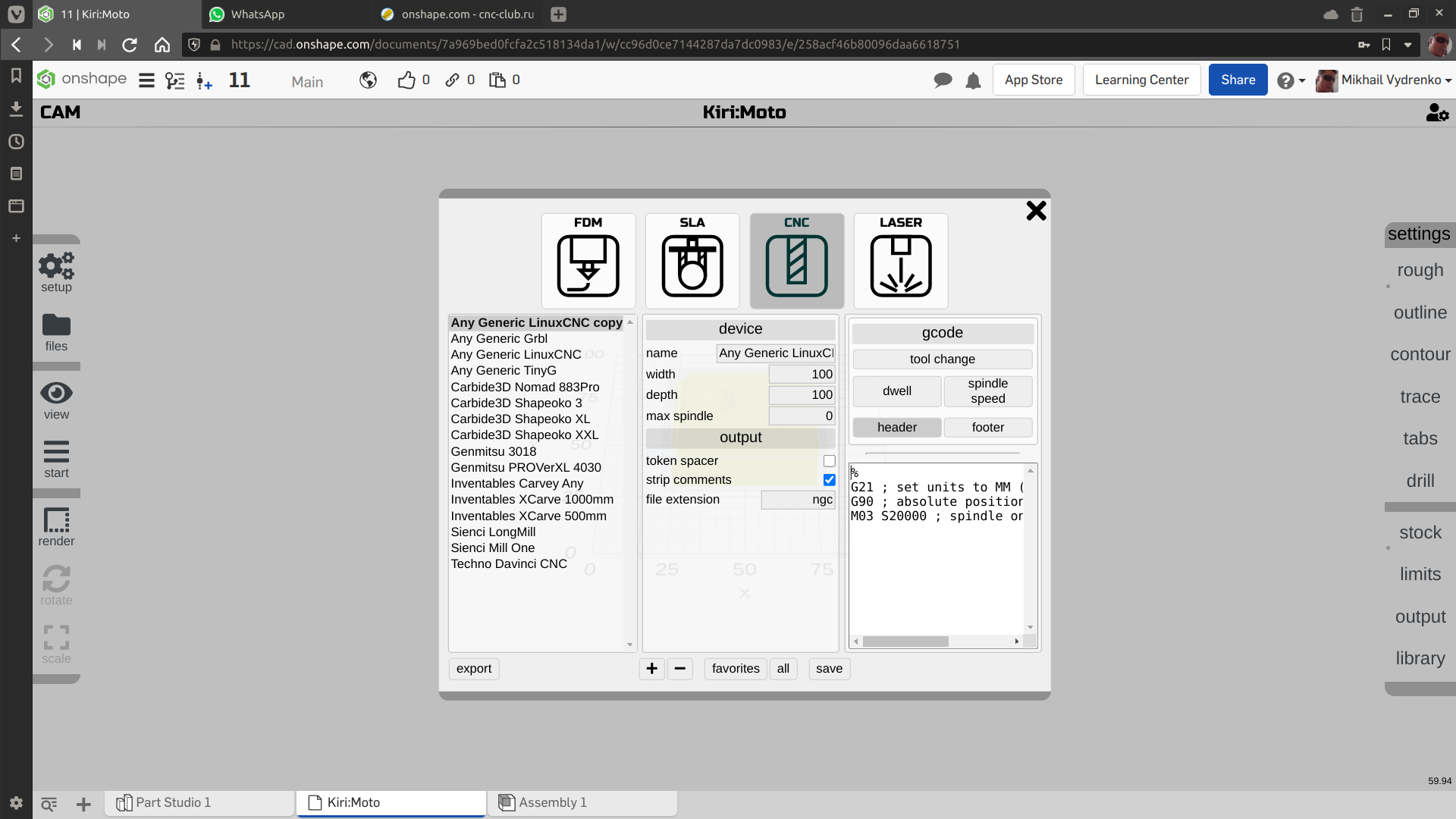Click the save device button
Screen dimensions: 1456x819
(829, 668)
